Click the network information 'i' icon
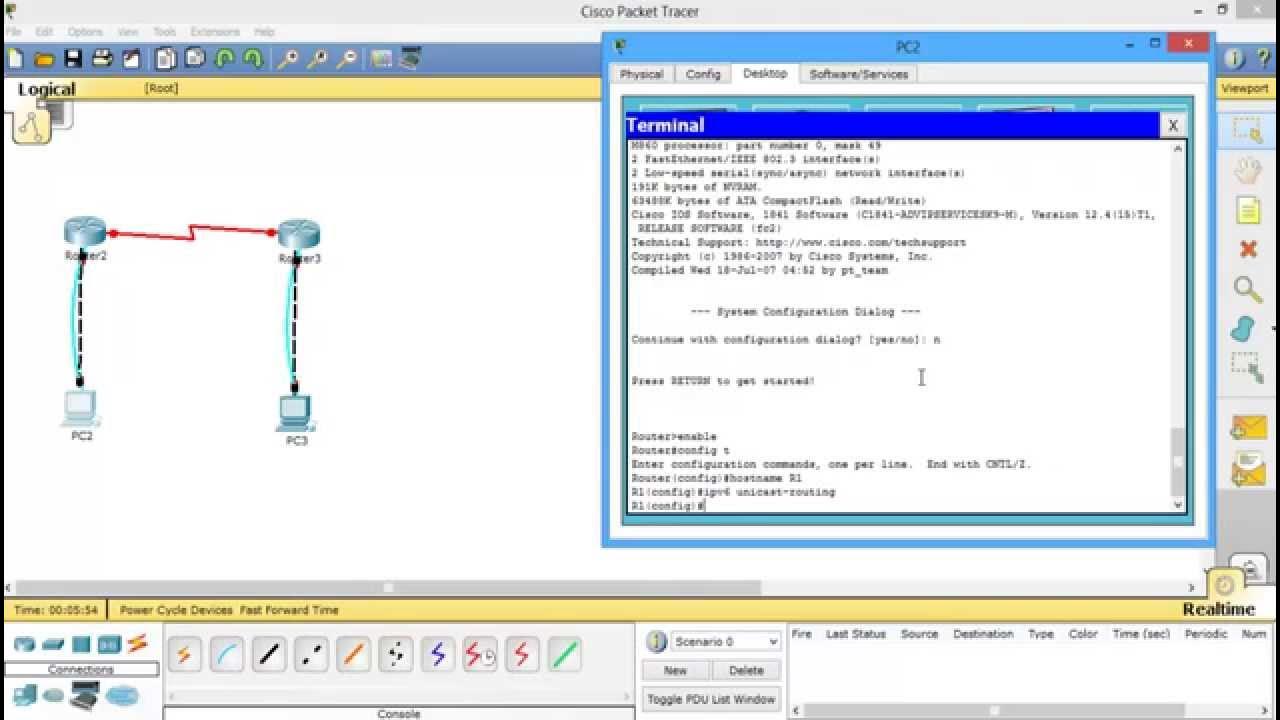Screen dimensions: 1280x720 (1234, 58)
